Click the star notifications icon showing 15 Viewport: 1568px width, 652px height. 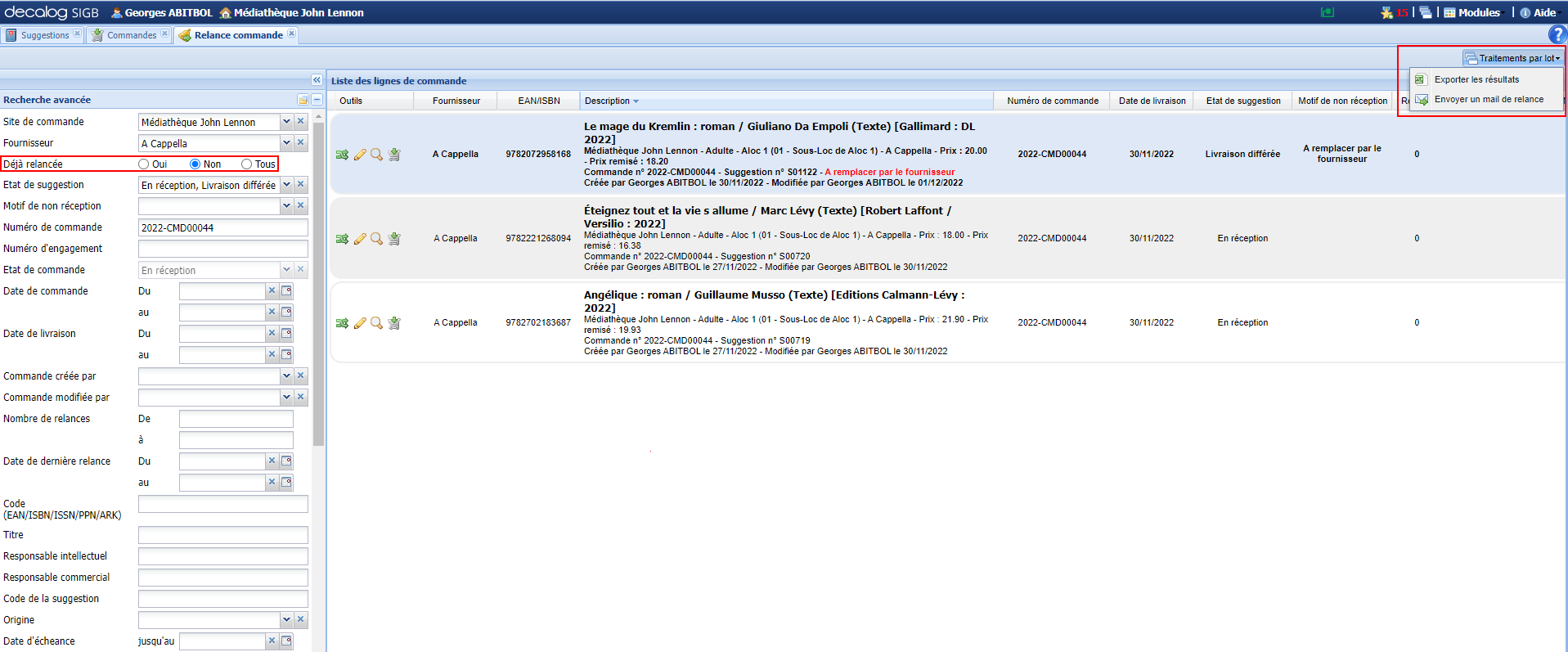1394,12
